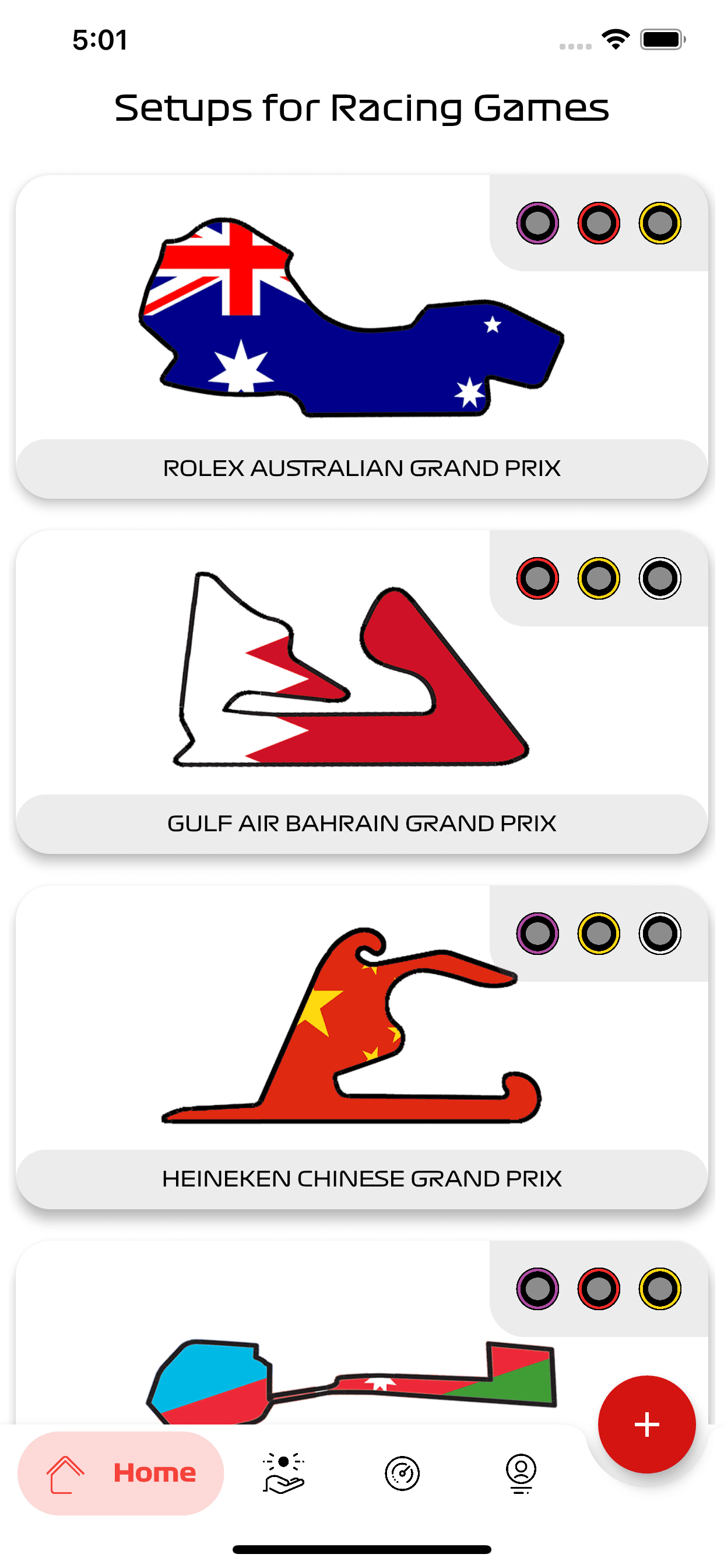This screenshot has width=724, height=1568.
Task: Select red tyre icon on Australian card
Action: coord(599,223)
